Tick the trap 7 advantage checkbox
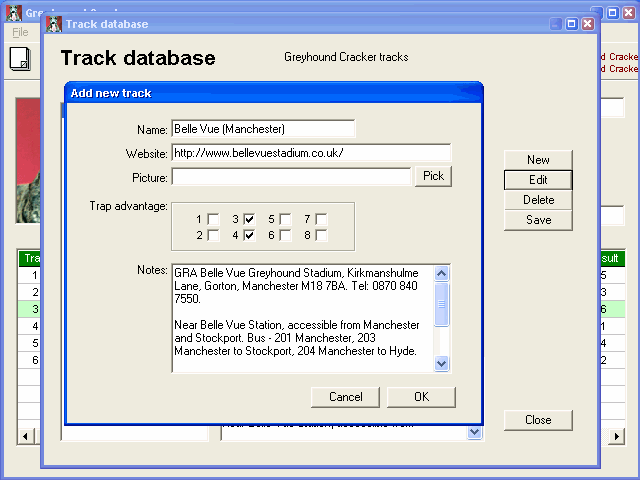Image resolution: width=640 pixels, height=480 pixels. coord(321,219)
